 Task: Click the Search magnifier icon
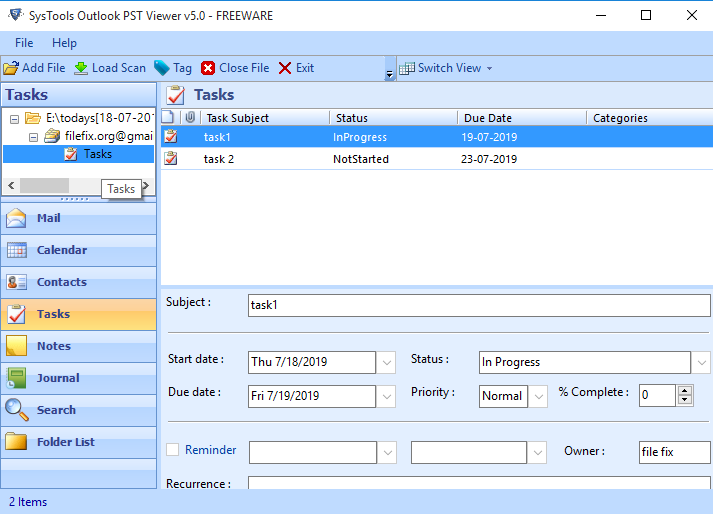pyautogui.click(x=16, y=410)
